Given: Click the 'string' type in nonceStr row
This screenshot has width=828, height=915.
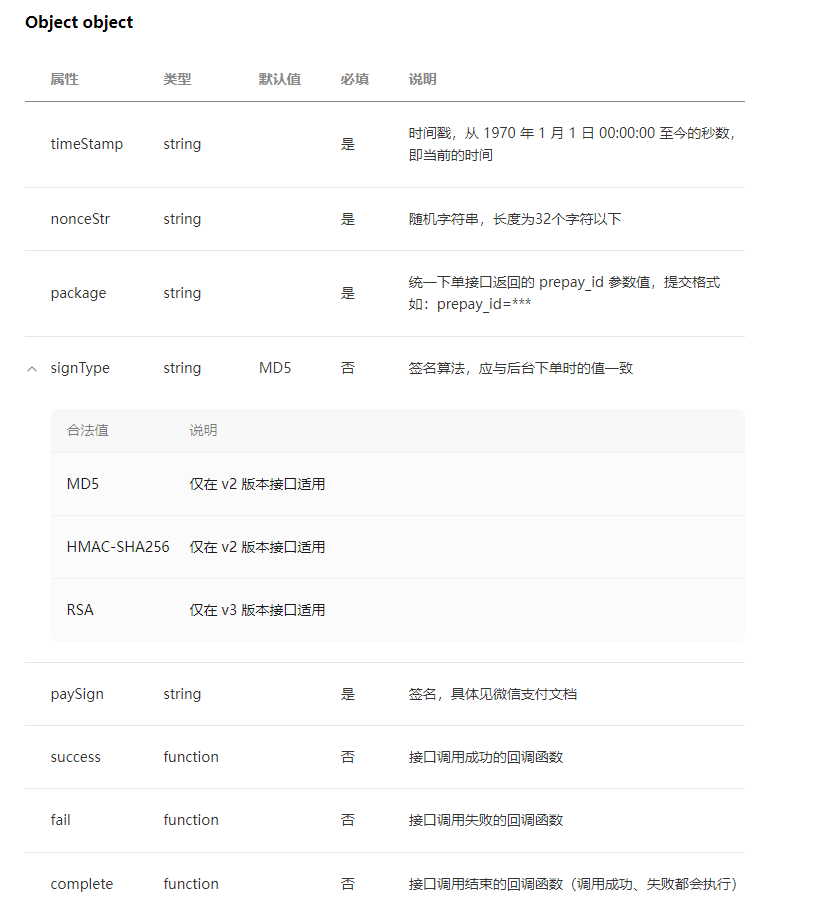Looking at the screenshot, I should (x=182, y=219).
